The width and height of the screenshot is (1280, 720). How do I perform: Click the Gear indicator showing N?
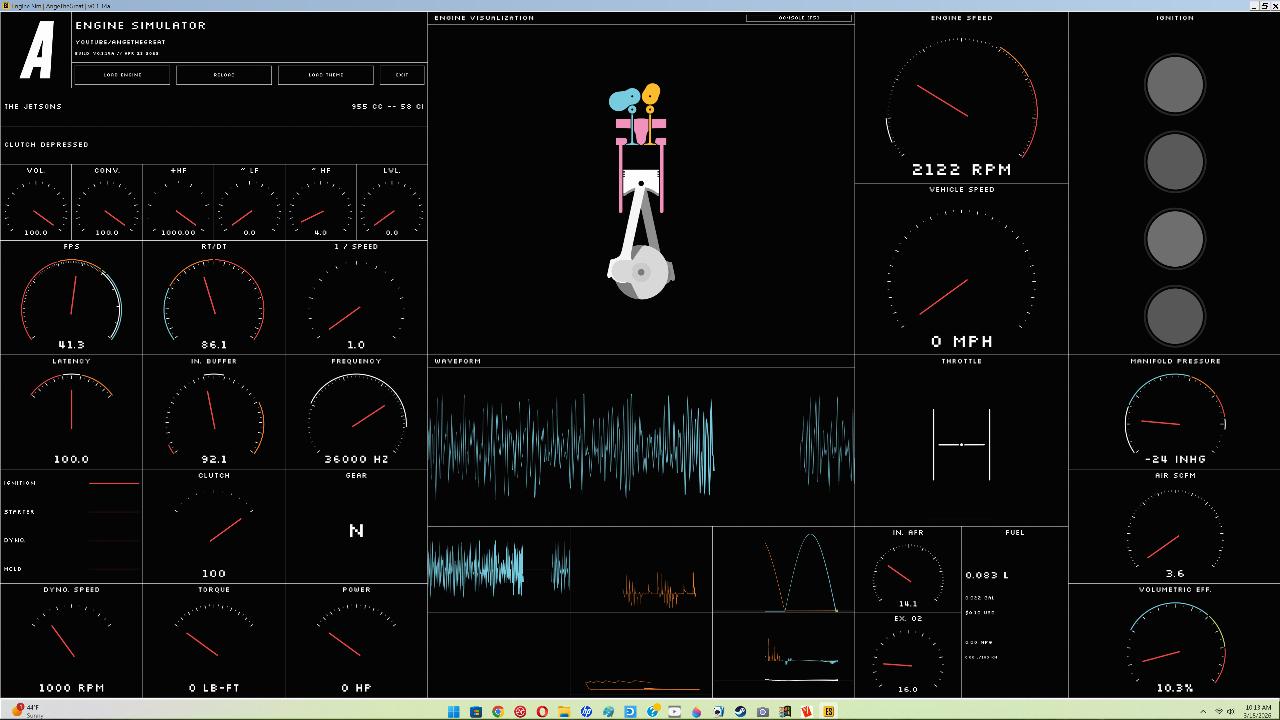click(x=356, y=530)
